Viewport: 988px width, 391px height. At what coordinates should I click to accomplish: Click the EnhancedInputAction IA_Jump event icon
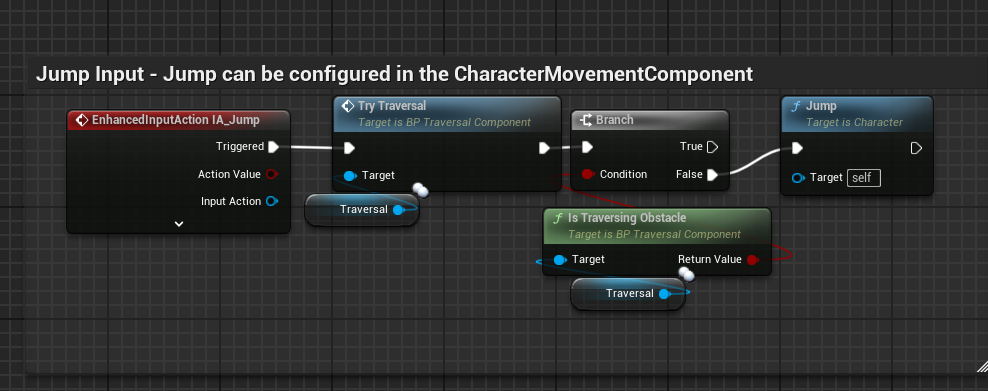[x=81, y=120]
